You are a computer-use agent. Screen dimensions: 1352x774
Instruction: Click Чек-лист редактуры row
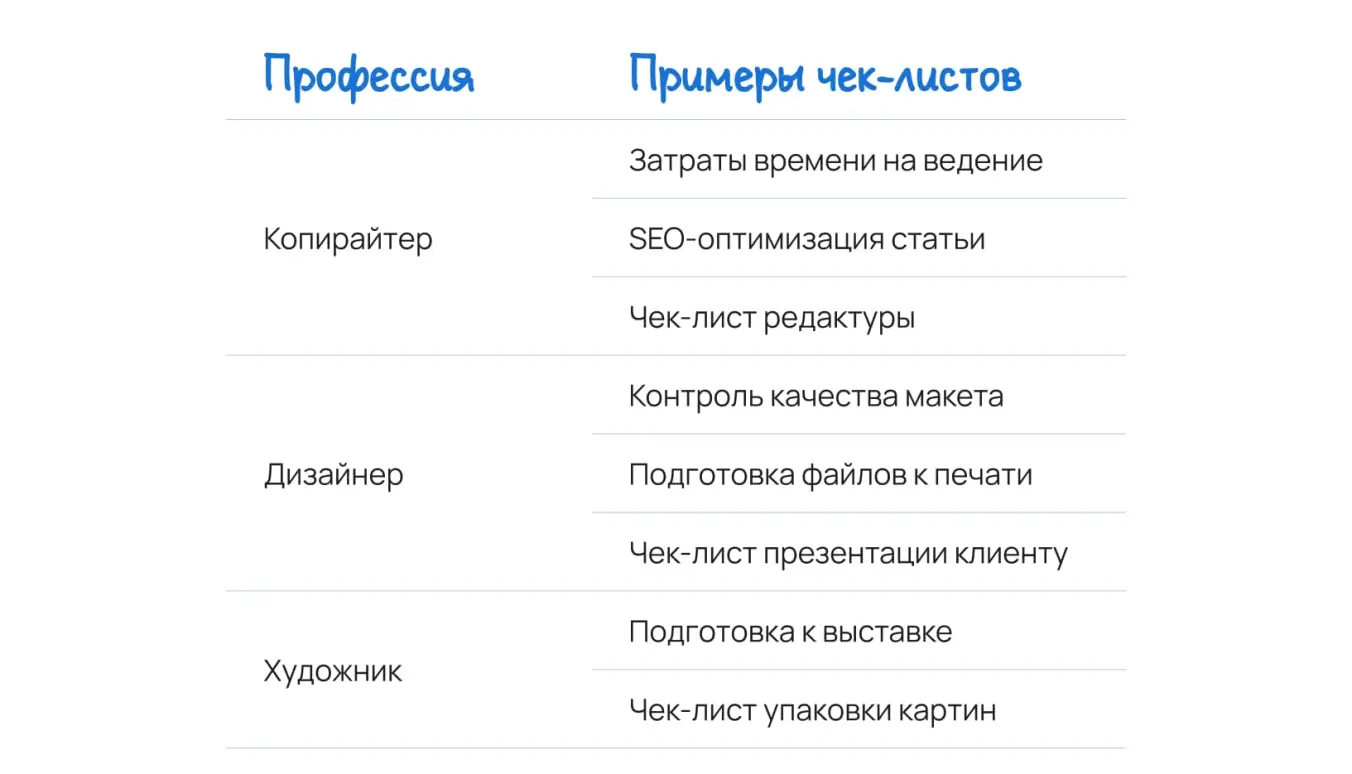point(859,317)
